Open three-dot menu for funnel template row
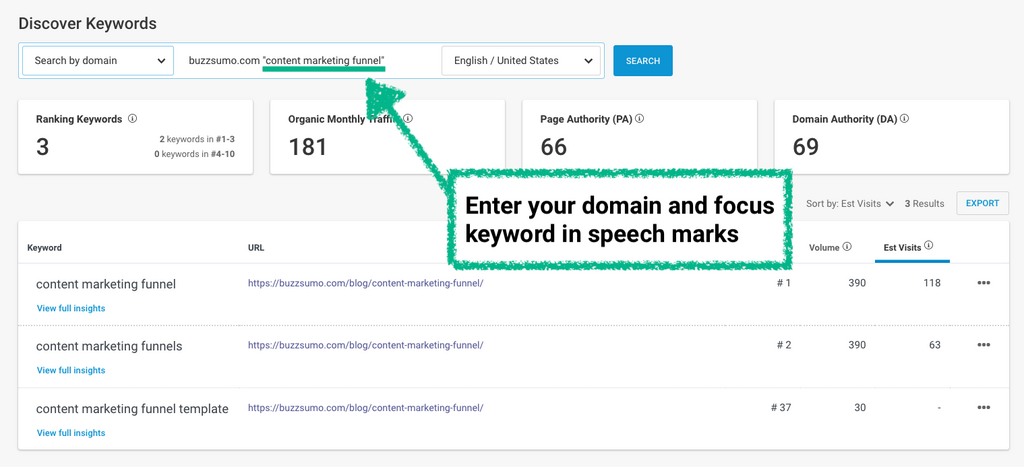Screen dimensions: 1024x467 click(x=984, y=407)
